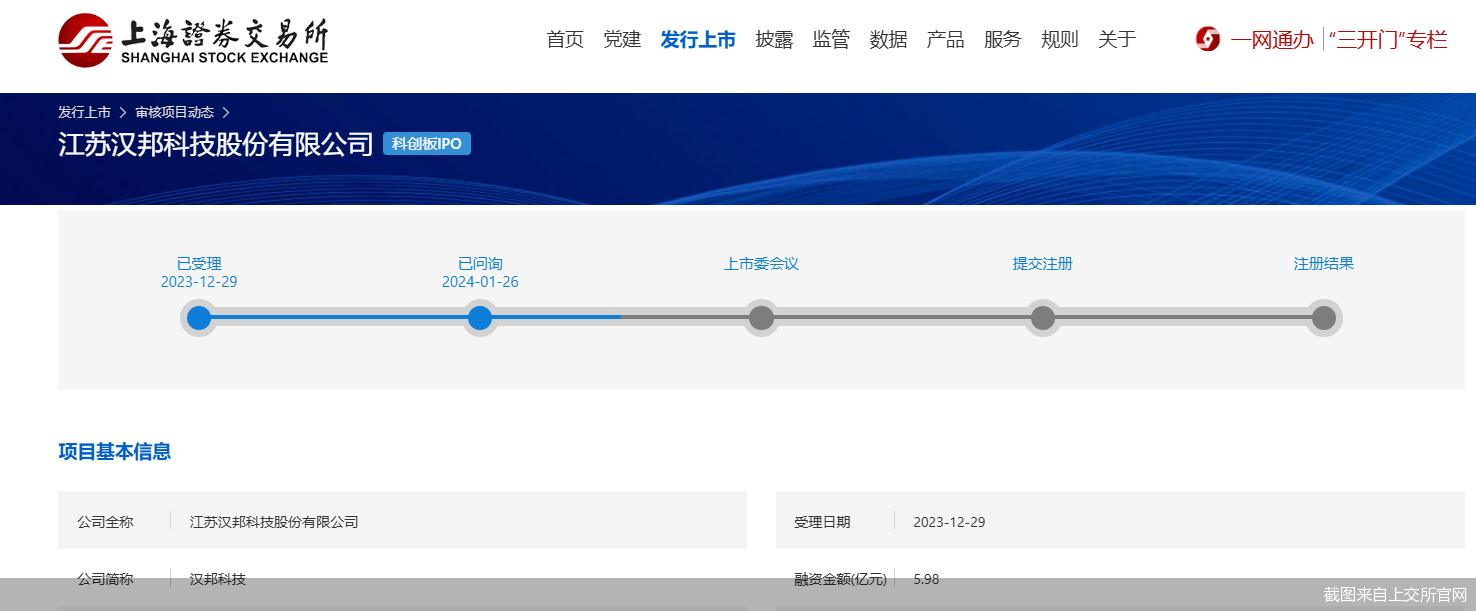
Task: Open the 数据 navigation menu
Action: tap(888, 39)
